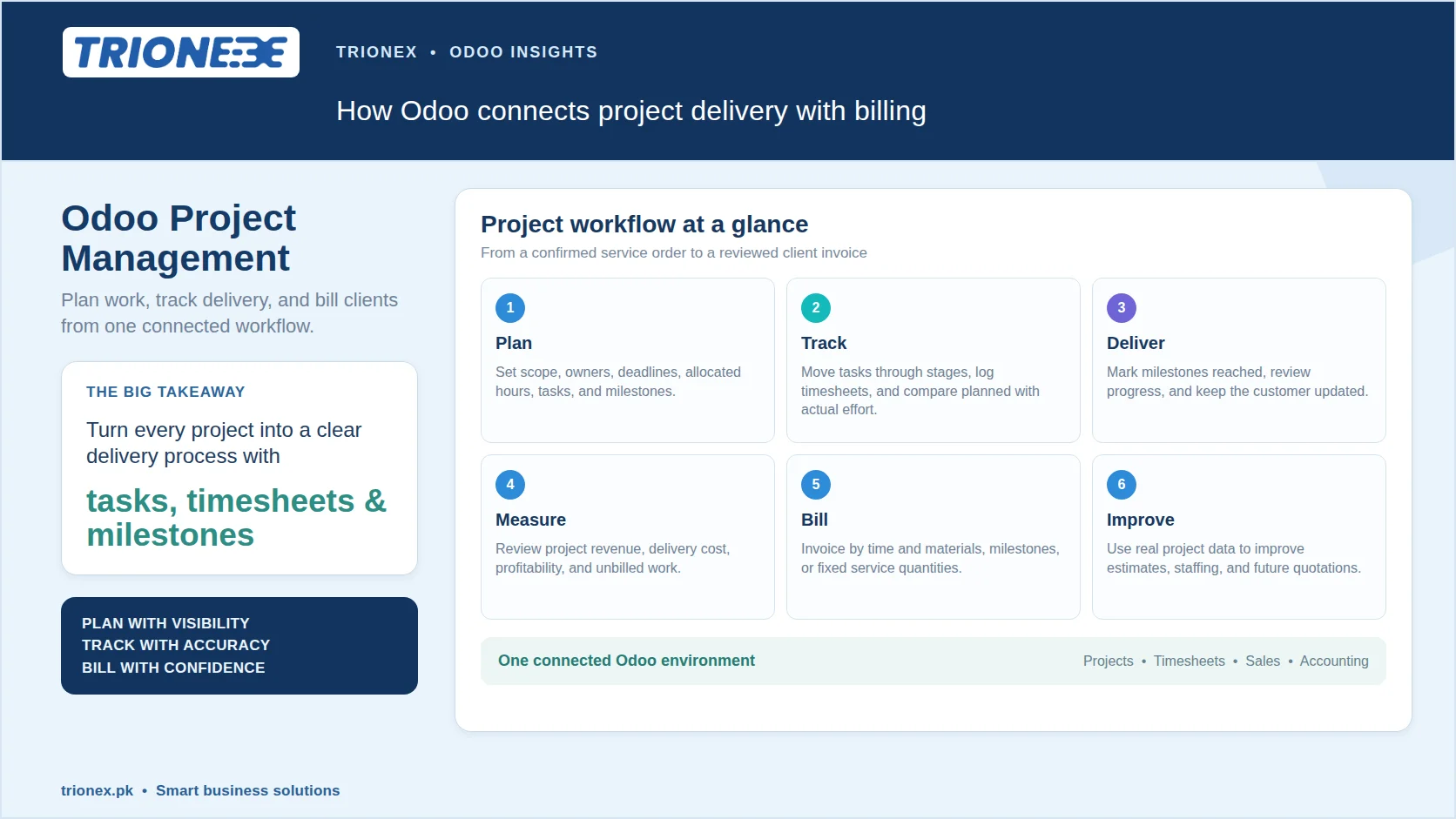
Task: Select the step 5 number badge
Action: [x=816, y=485]
